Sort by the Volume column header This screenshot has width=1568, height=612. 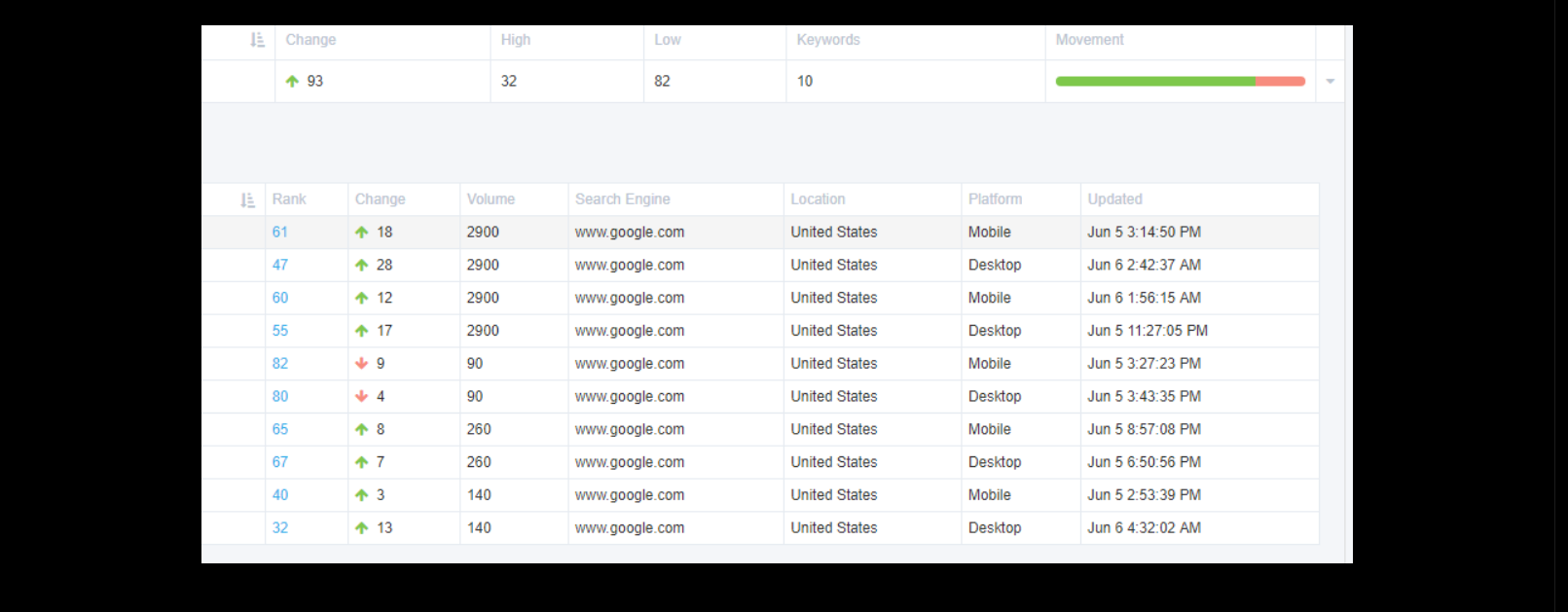tap(491, 199)
